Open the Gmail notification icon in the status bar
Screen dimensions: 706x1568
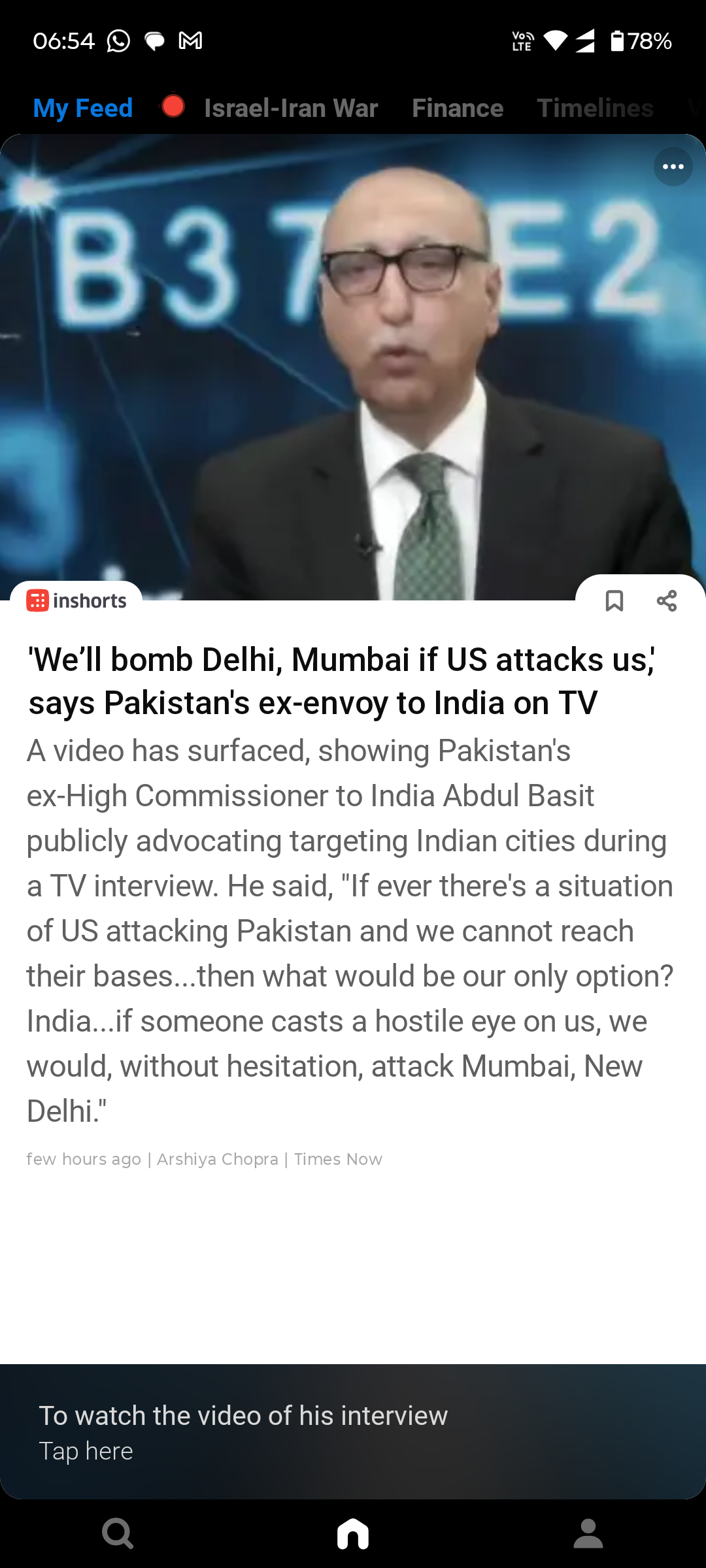coord(190,41)
